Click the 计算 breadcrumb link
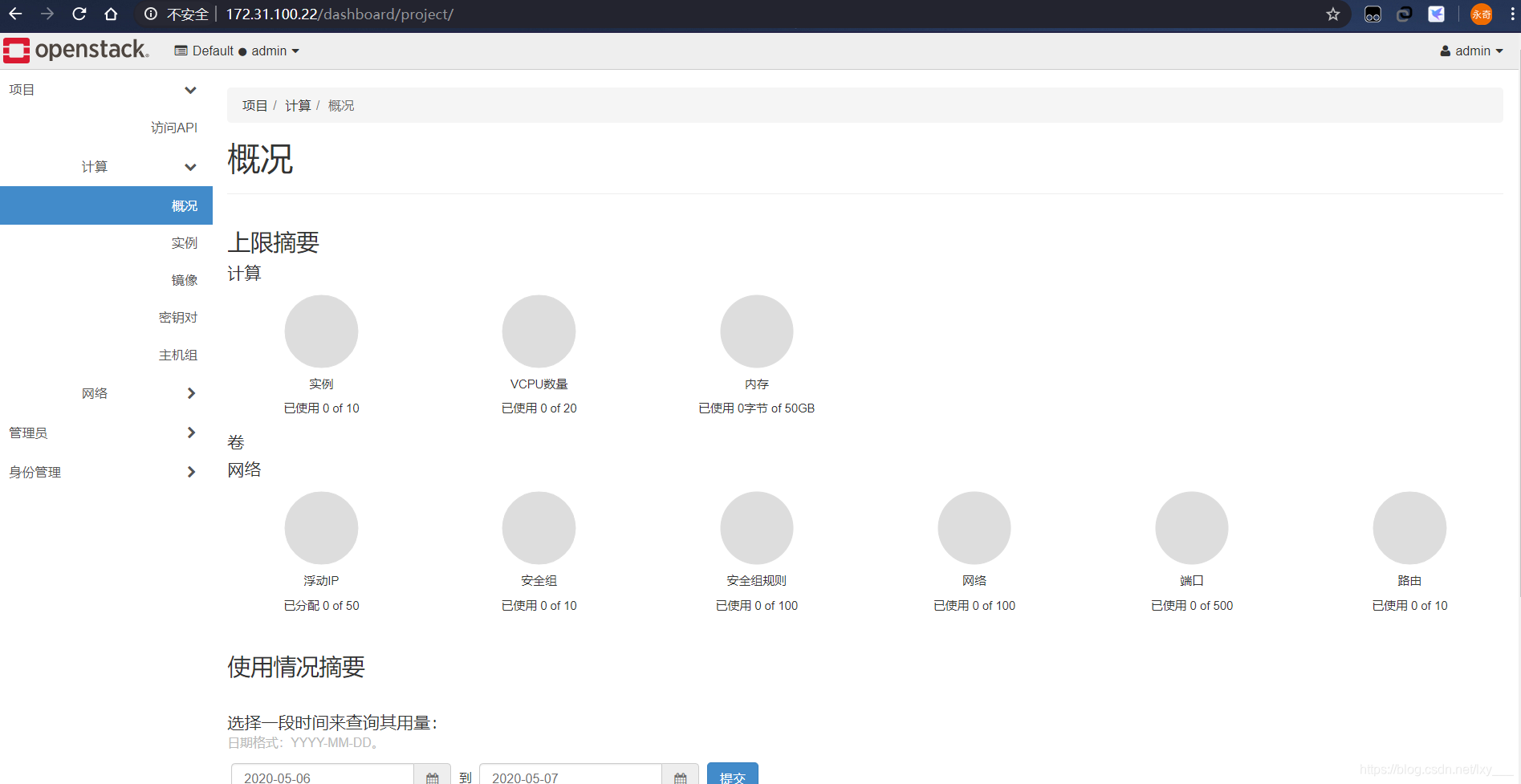The width and height of the screenshot is (1521, 784). tap(298, 105)
